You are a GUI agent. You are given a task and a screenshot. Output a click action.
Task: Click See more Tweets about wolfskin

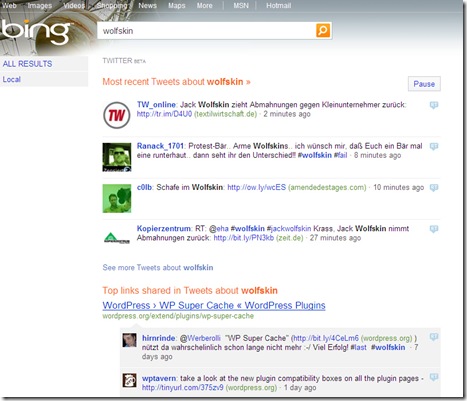(x=158, y=267)
